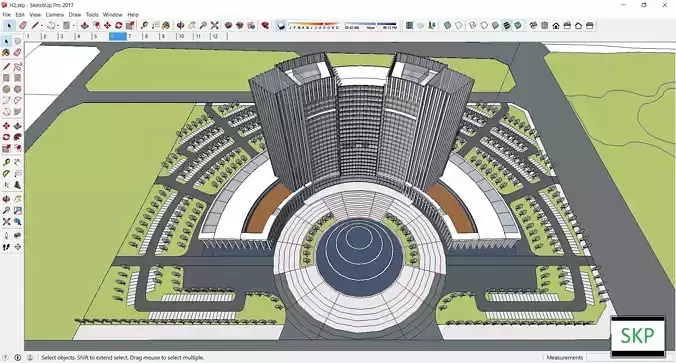Select the Protractor tool
676x363 pixels.
click(6, 174)
